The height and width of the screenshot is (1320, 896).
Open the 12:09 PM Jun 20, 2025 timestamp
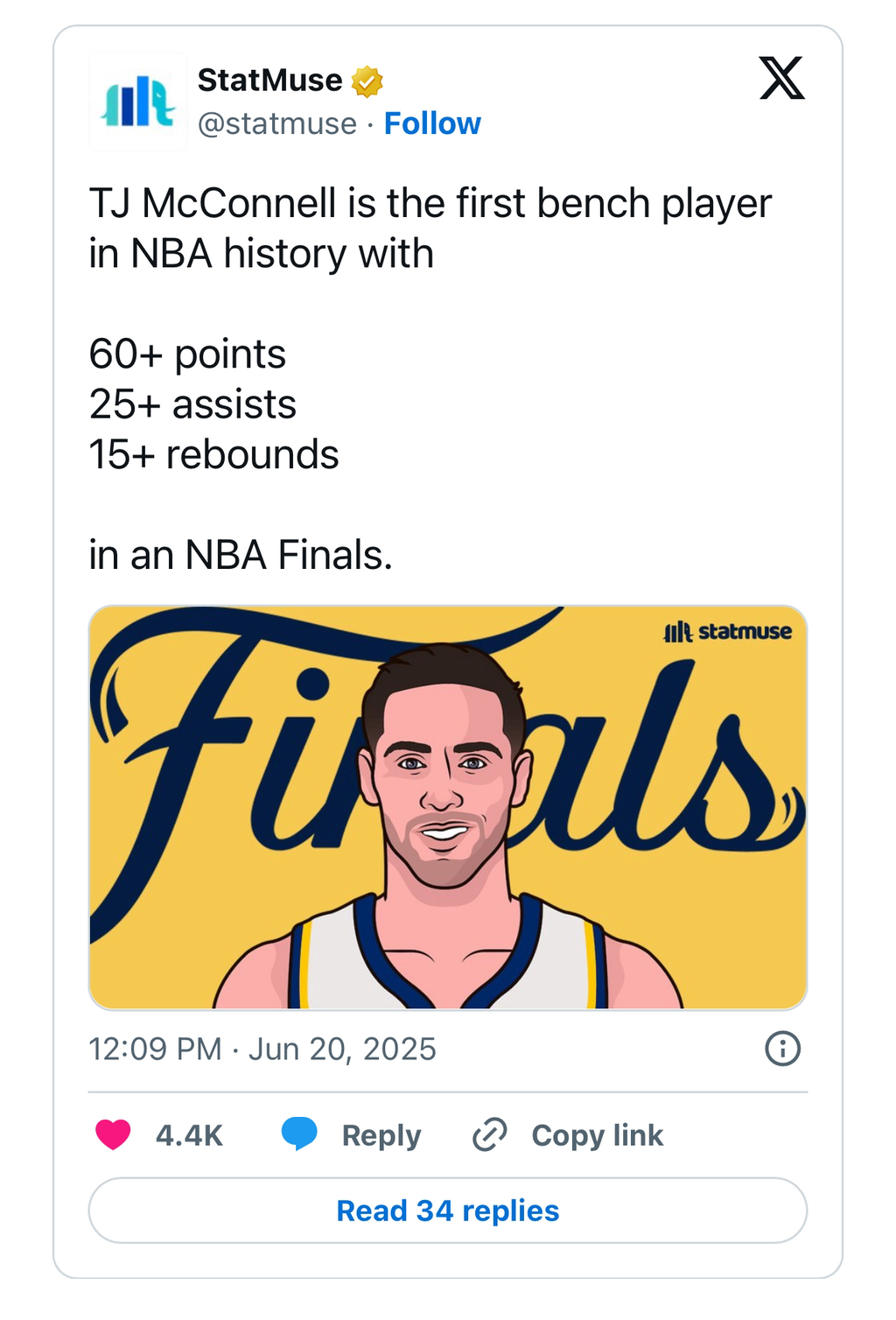(x=262, y=1049)
